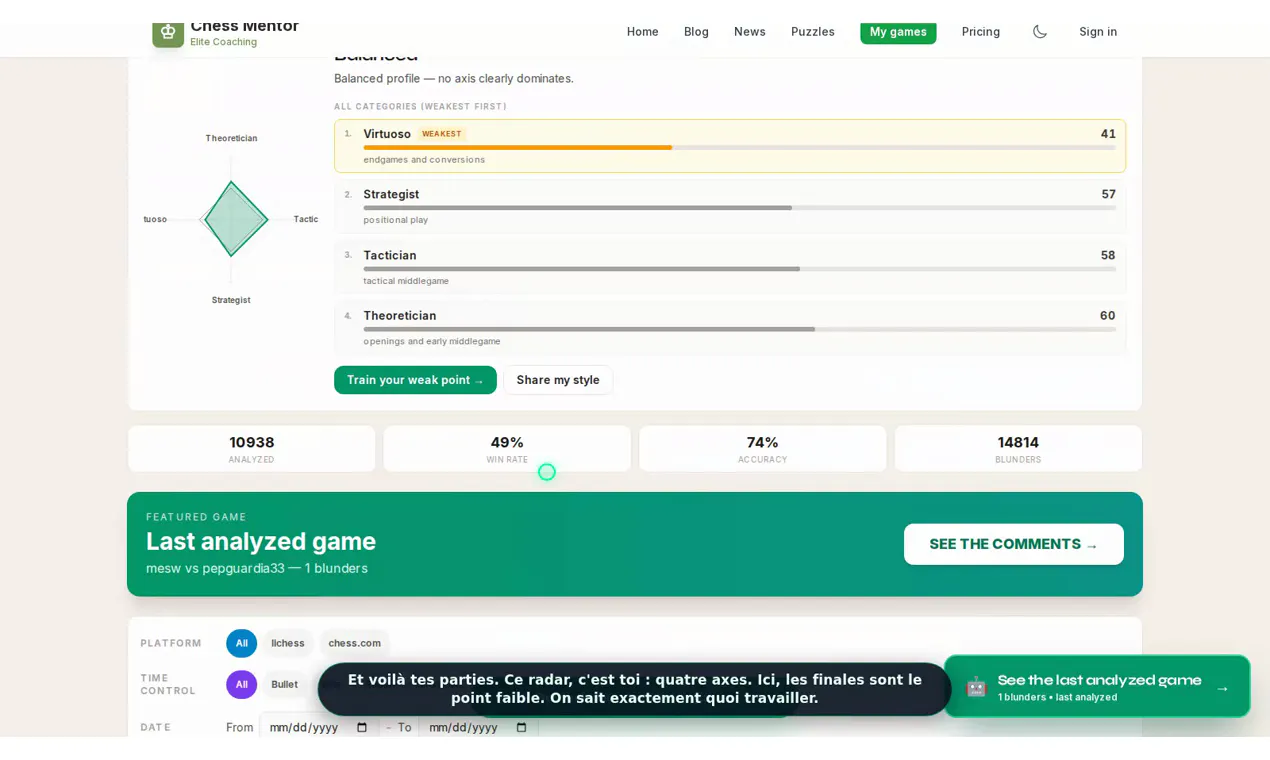Screen dimensions: 1270x760
Task: Toggle dark mode with the moon icon
Action: [1040, 32]
